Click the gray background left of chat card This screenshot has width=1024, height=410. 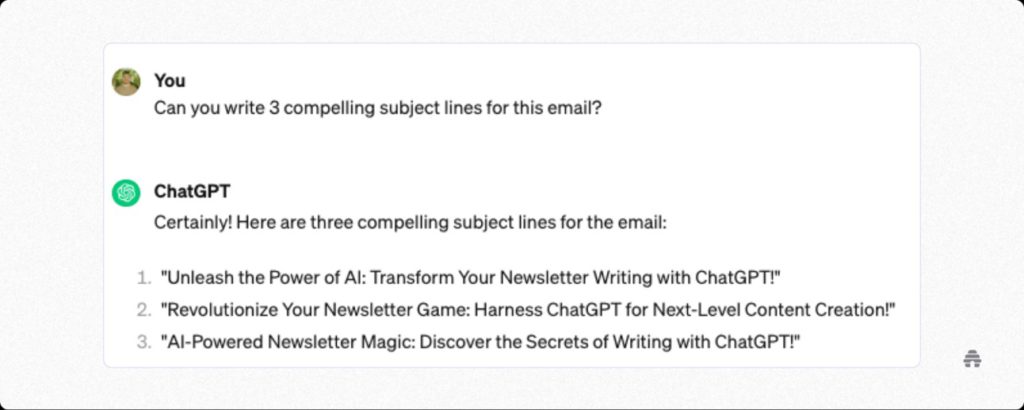pyautogui.click(x=50, y=200)
